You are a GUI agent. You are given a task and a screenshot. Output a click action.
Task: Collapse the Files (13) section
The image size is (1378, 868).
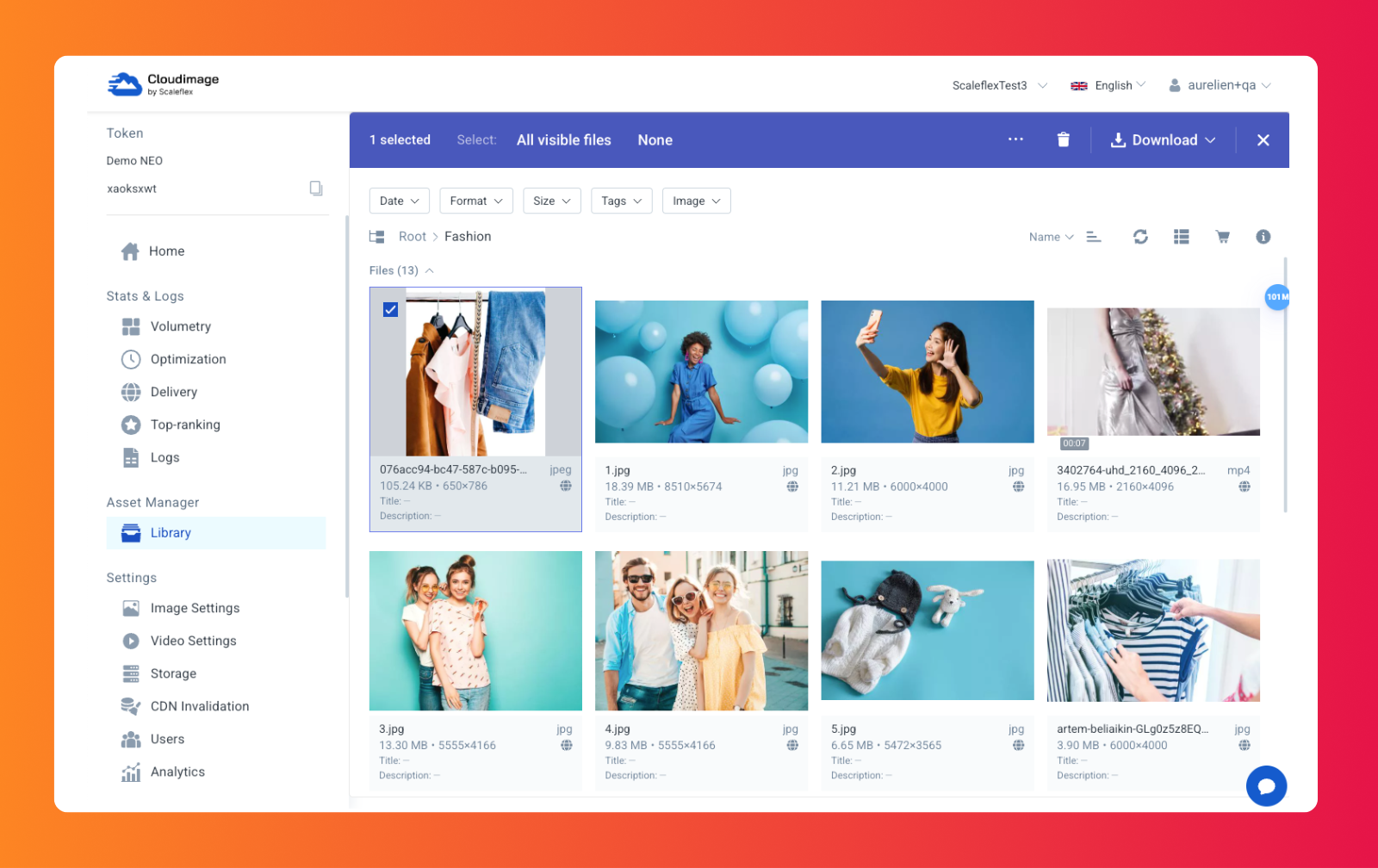coord(430,270)
